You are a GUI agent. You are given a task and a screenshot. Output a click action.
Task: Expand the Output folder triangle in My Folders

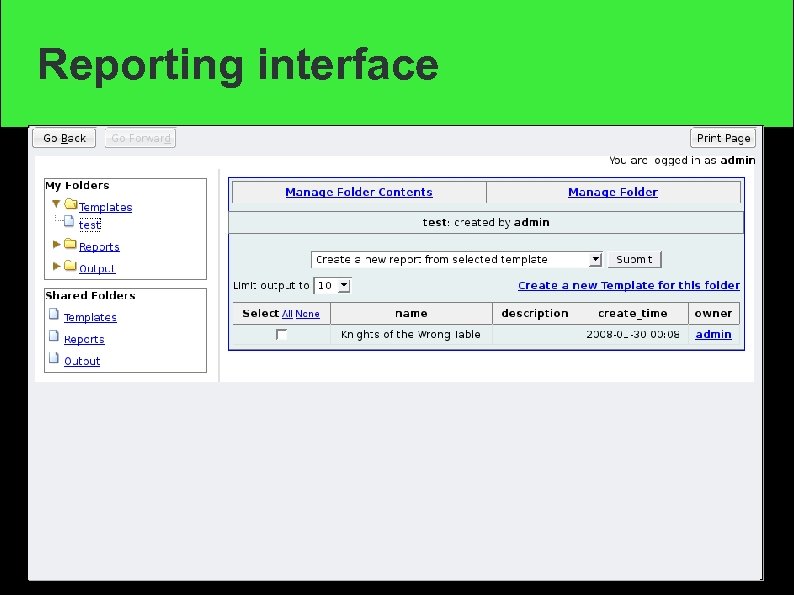pos(57,266)
